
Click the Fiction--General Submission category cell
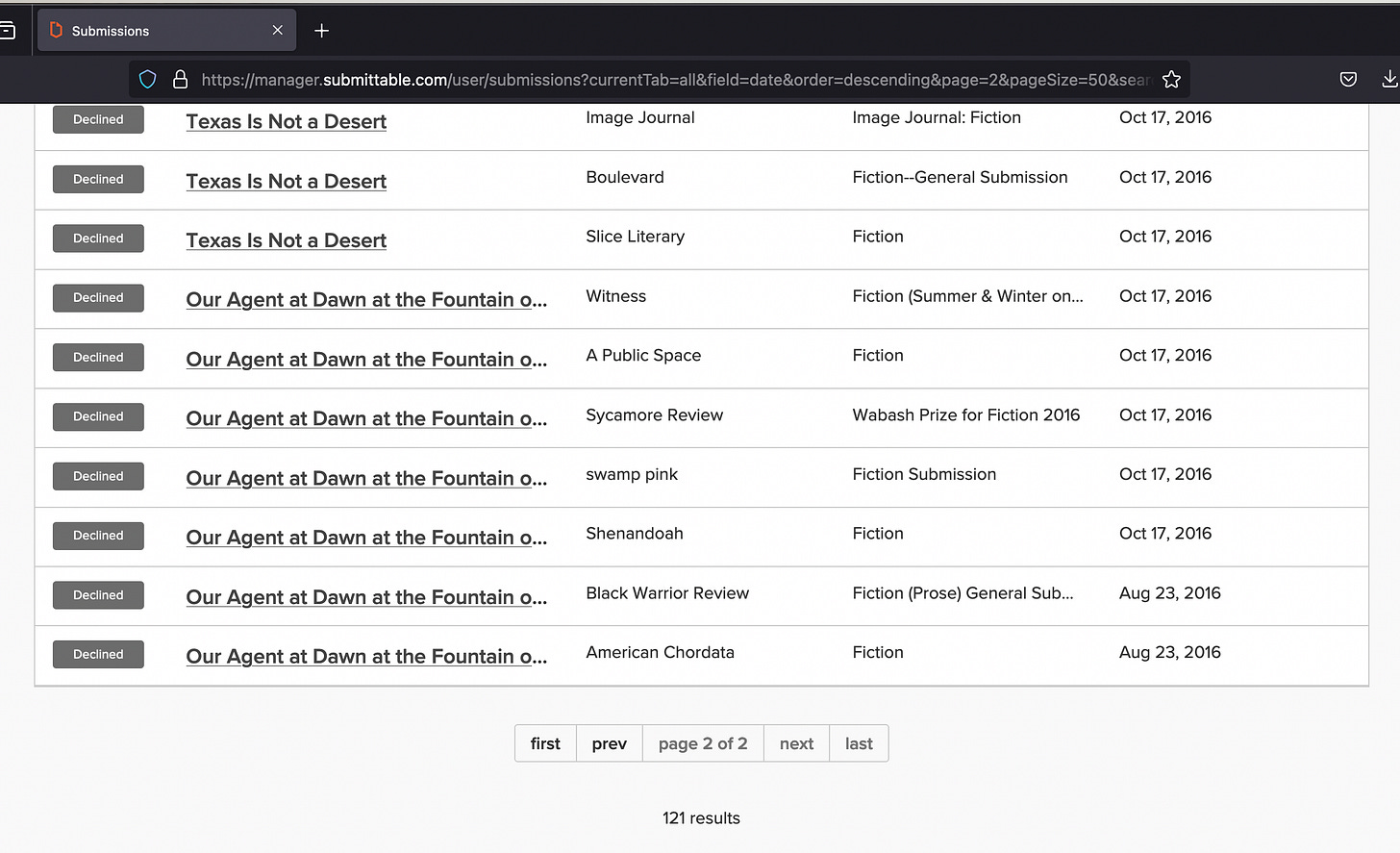click(x=960, y=177)
